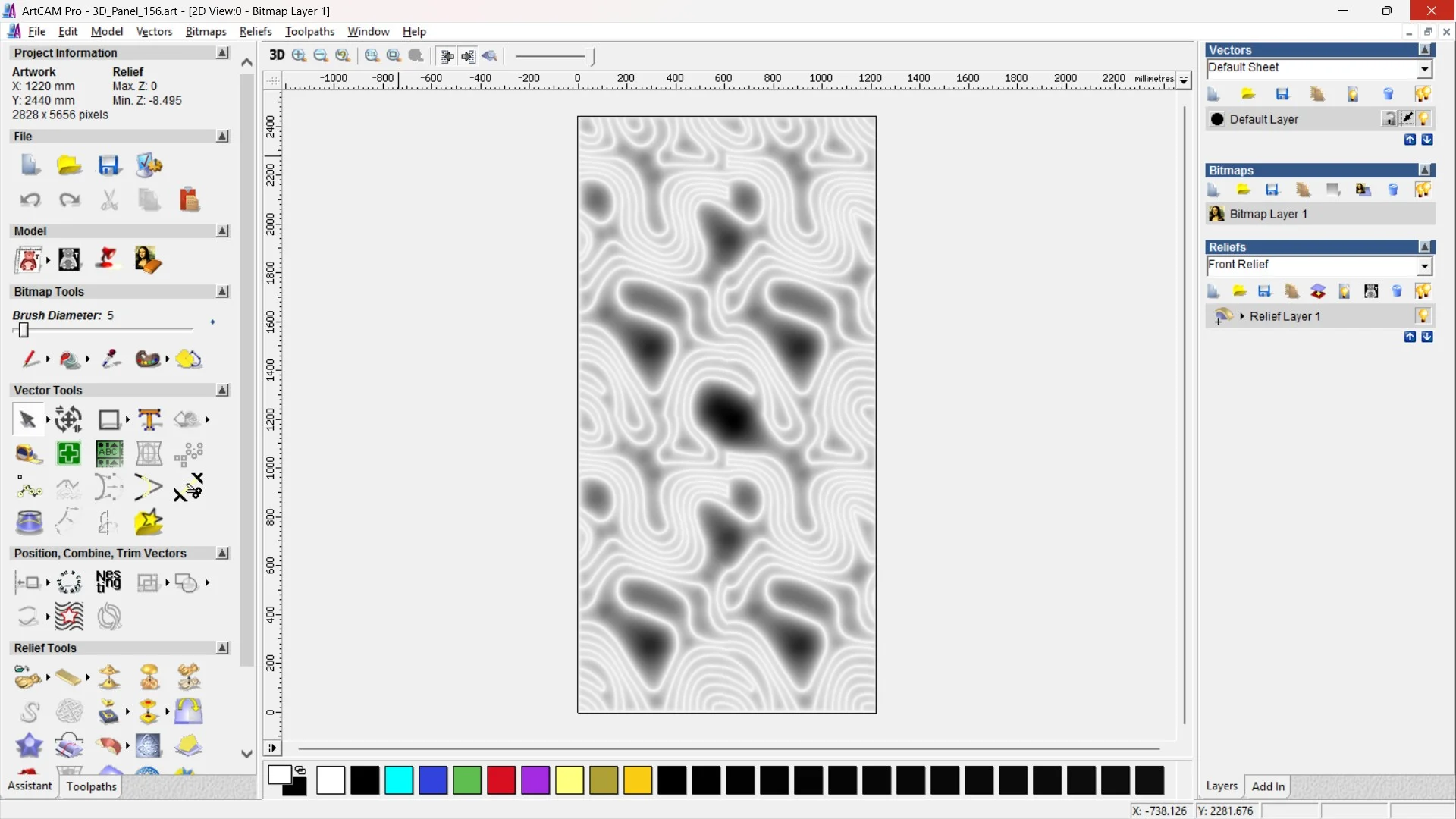Click the Save file icon

pyautogui.click(x=108, y=165)
